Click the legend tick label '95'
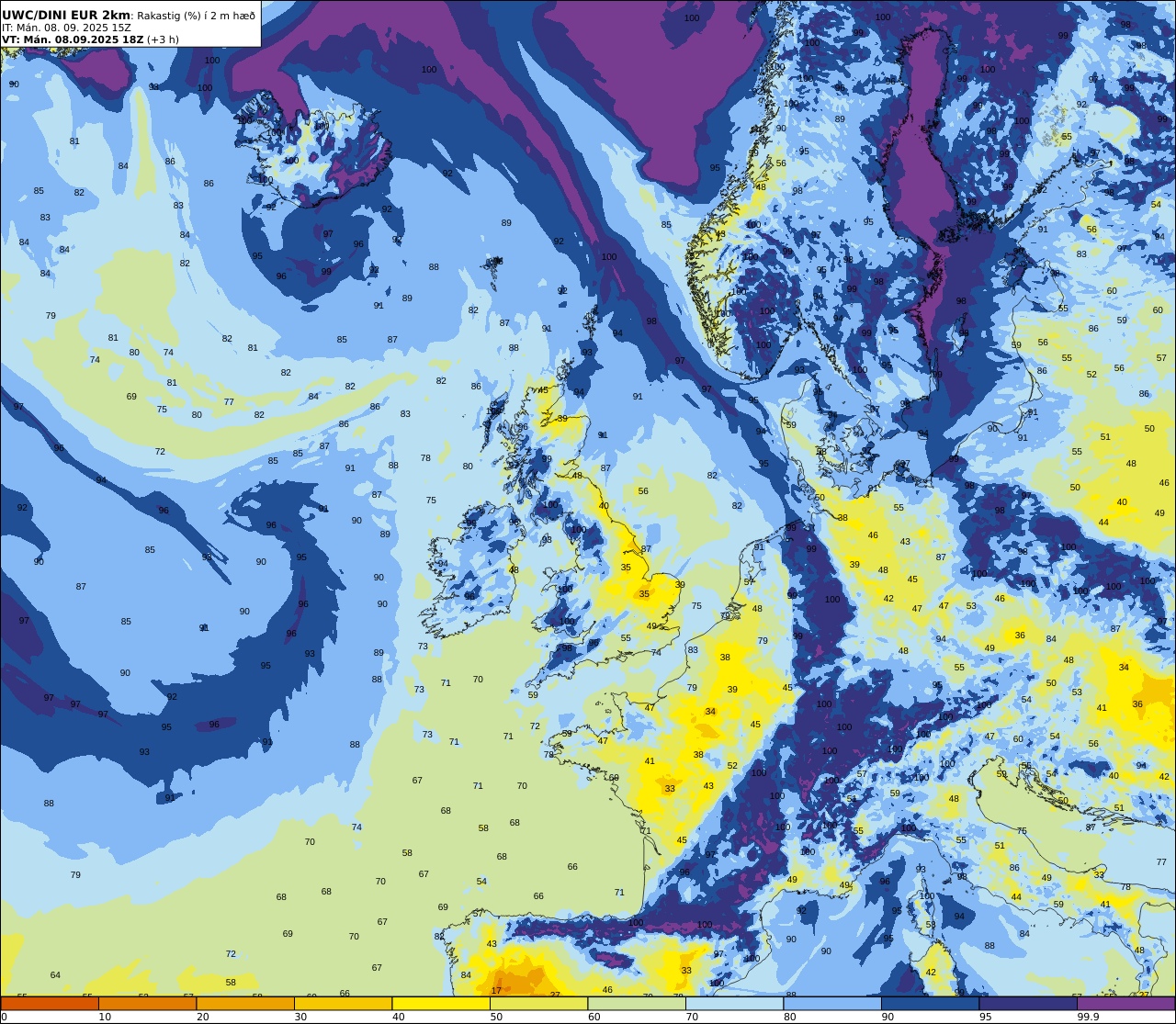1176x1024 pixels. (x=986, y=1017)
